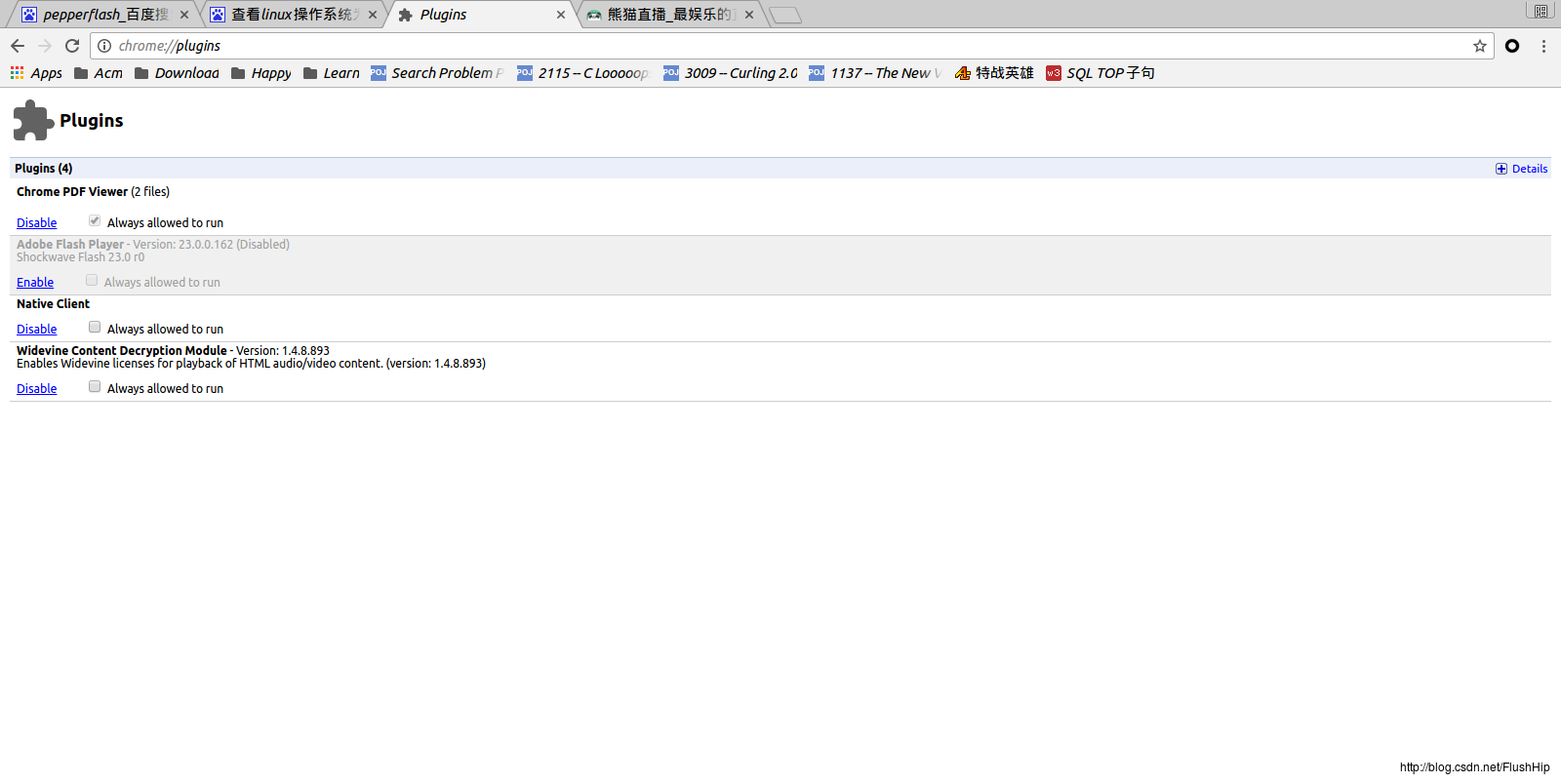Screen dimensions: 1561x784
Task: Click the chrome://plugins address bar
Action: pyautogui.click(x=790, y=46)
